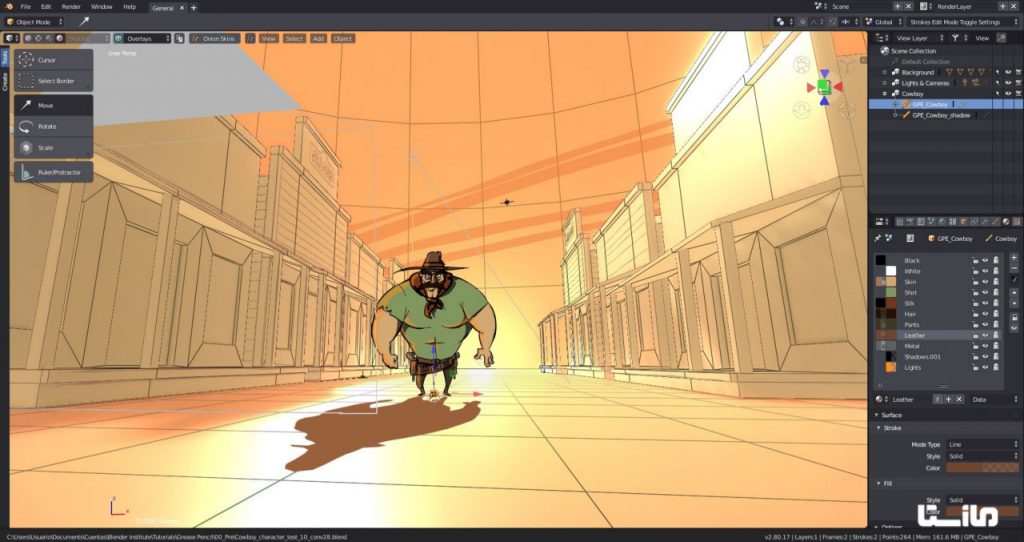The height and width of the screenshot is (542, 1024).
Task: Select the Select Border tool
Action: click(x=53, y=81)
